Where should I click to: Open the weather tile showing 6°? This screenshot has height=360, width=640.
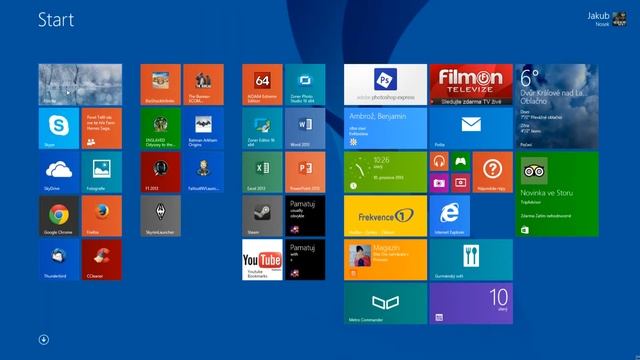point(557,106)
